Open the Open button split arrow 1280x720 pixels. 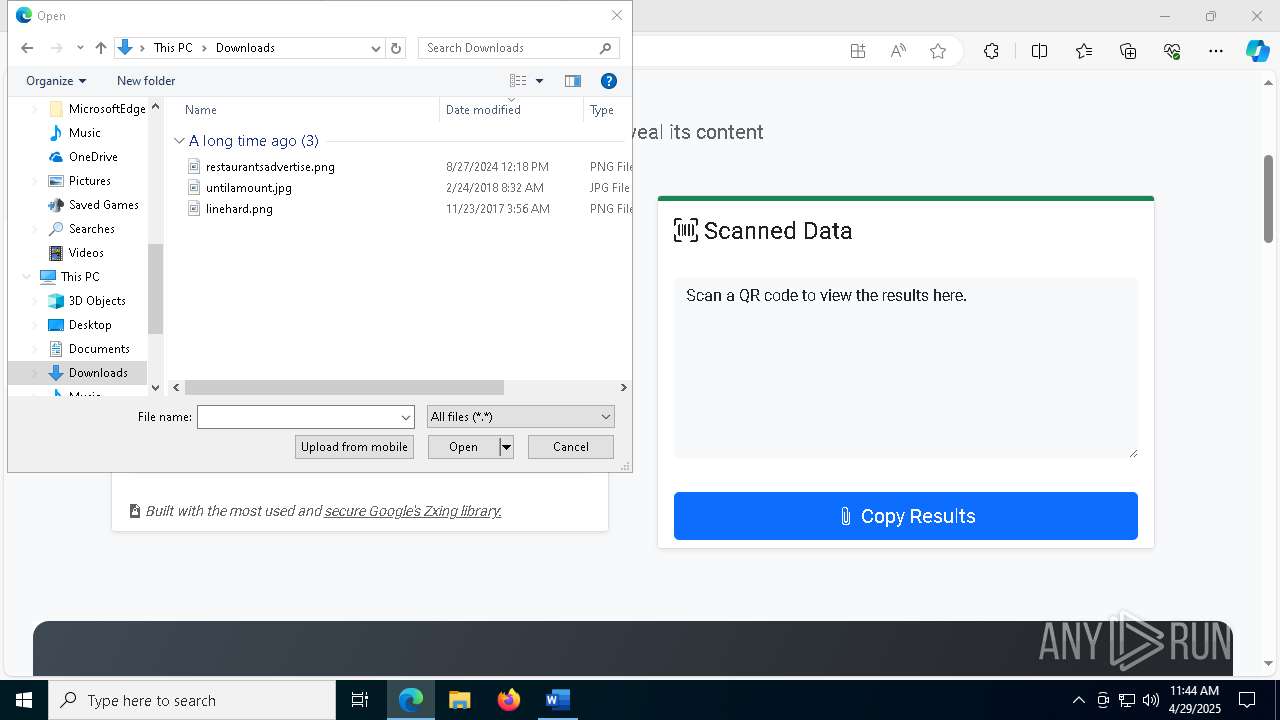pyautogui.click(x=506, y=447)
